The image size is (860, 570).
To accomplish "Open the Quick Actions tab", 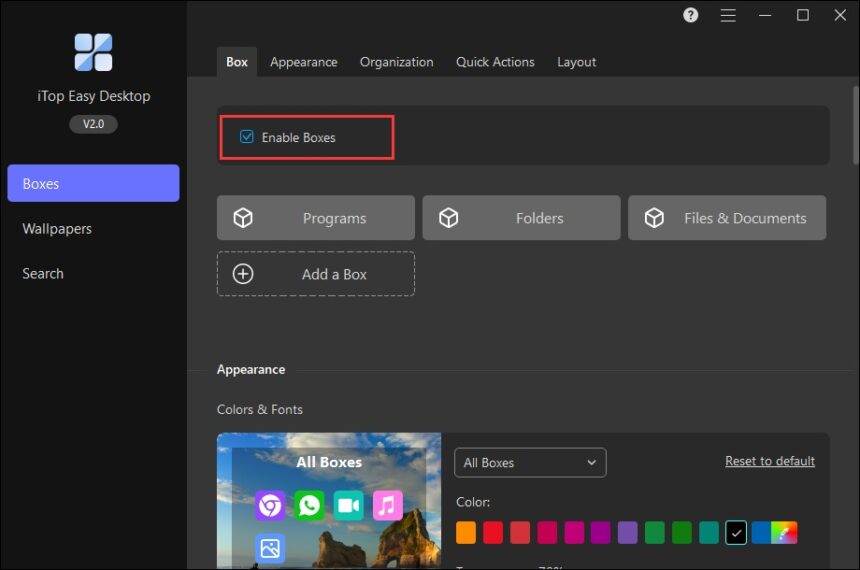I will [495, 62].
